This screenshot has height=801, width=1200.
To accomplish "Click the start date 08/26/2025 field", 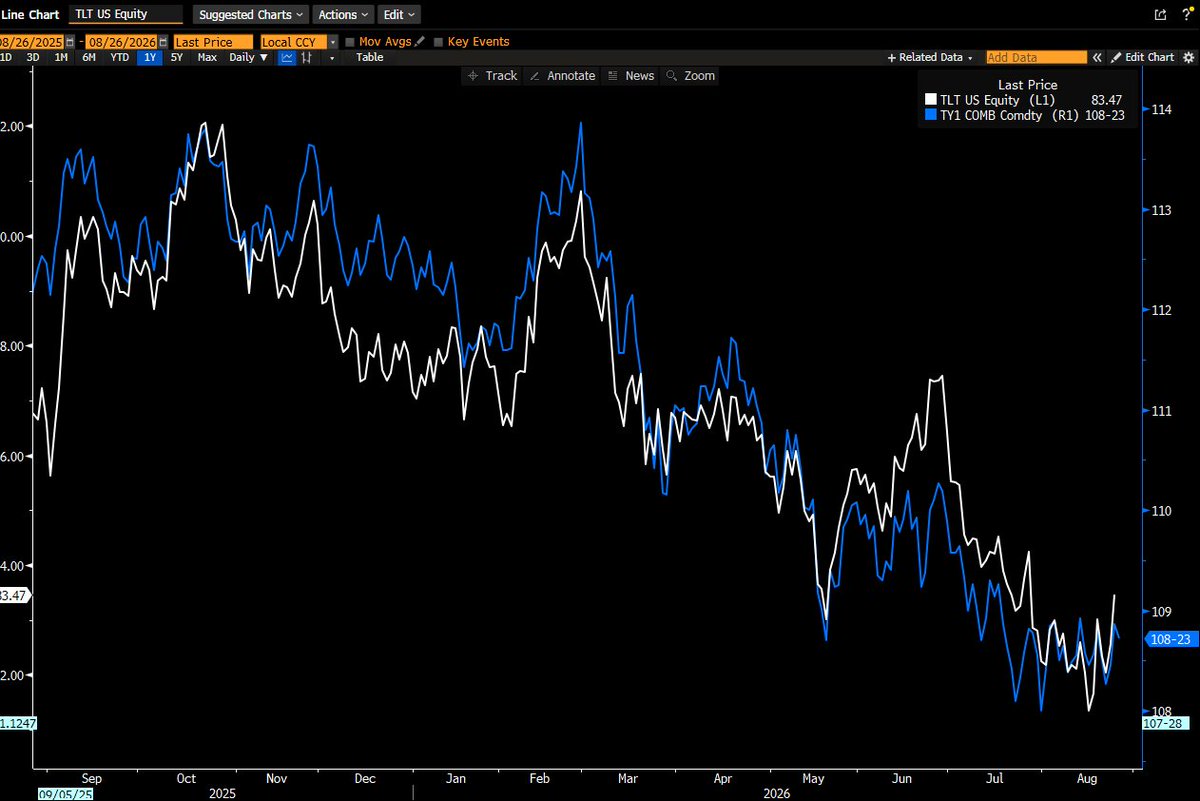I will 32,42.
